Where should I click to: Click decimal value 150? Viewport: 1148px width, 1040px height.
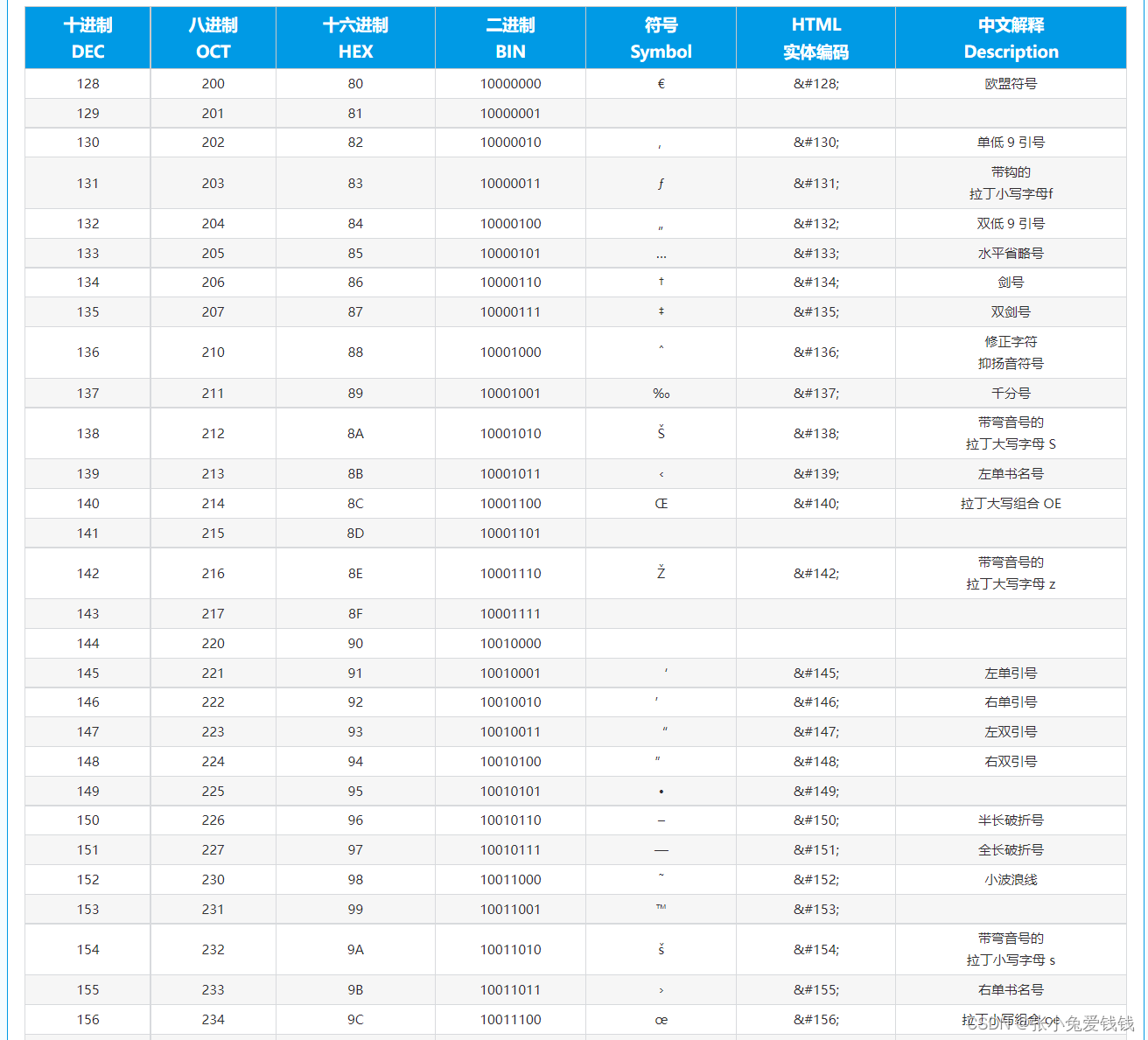click(87, 820)
